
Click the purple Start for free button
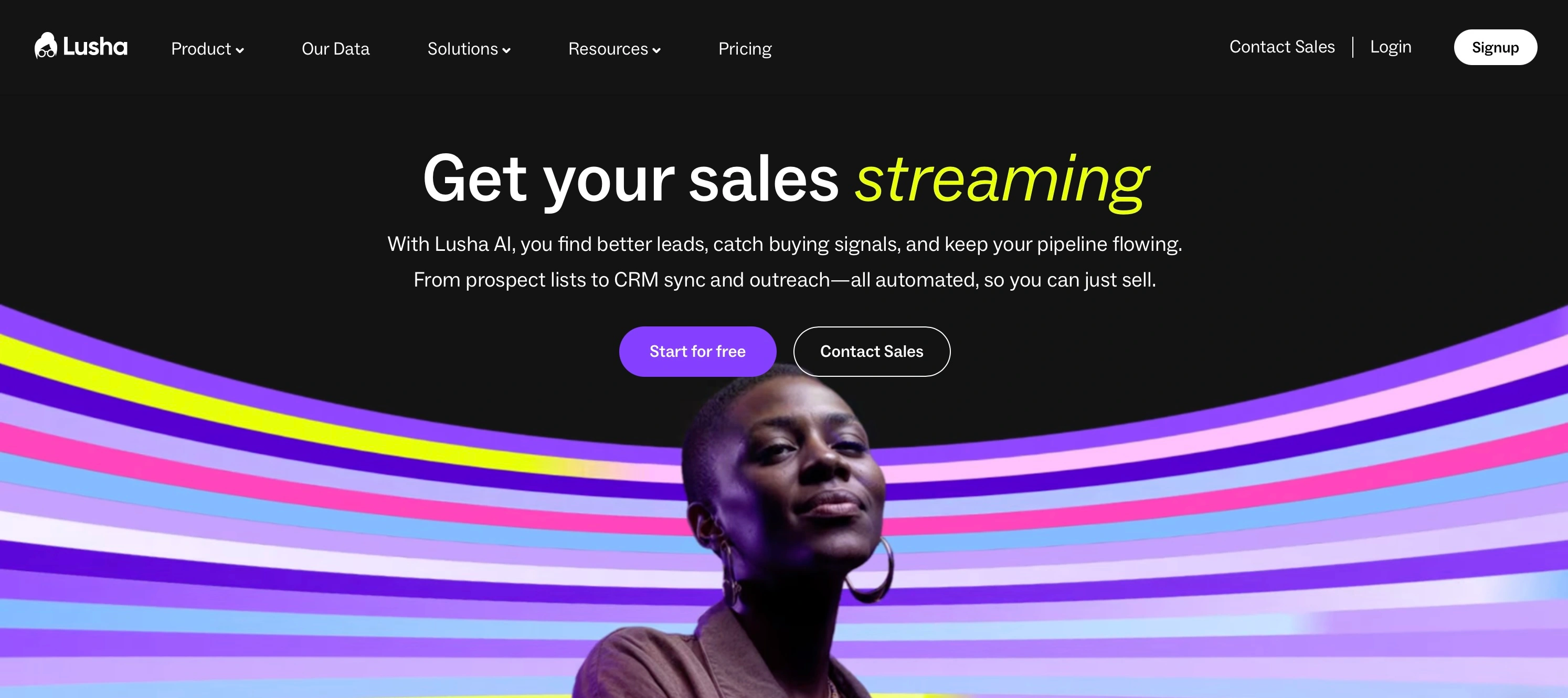tap(697, 352)
